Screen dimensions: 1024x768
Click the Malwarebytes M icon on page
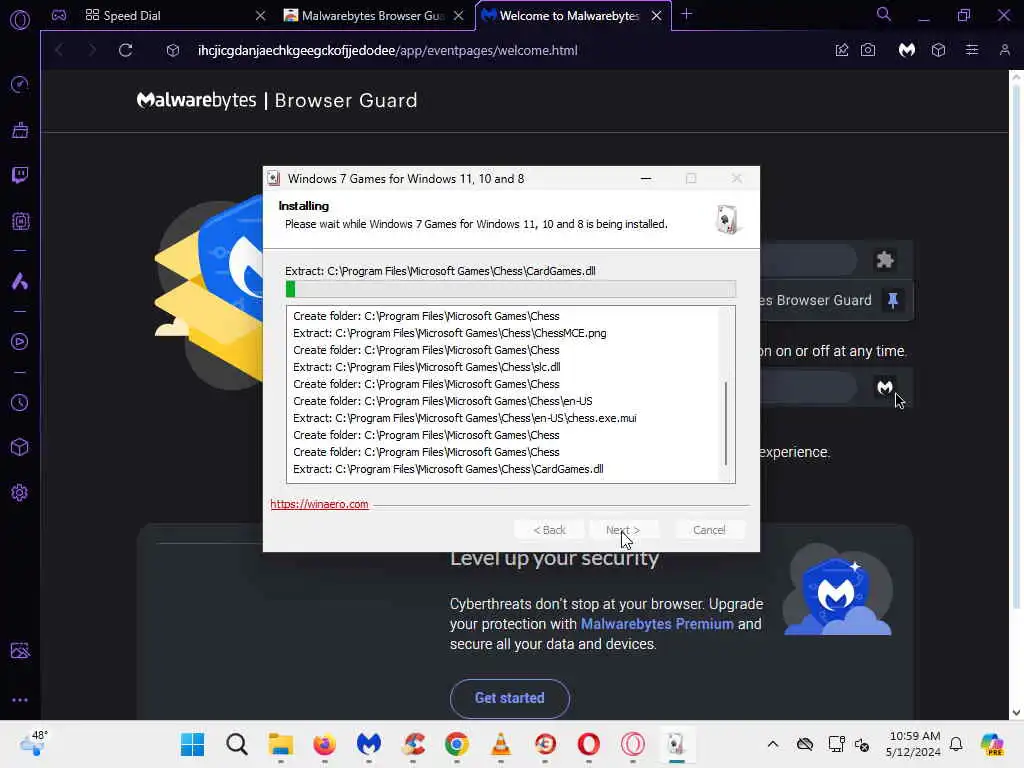click(884, 387)
